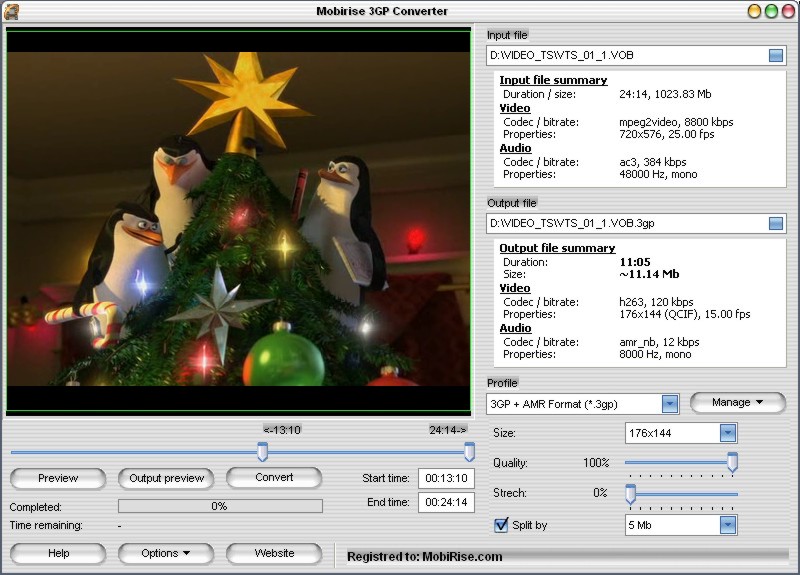Click the '24:14->' marker label
Screen dimensions: 800x575
(x=448, y=430)
